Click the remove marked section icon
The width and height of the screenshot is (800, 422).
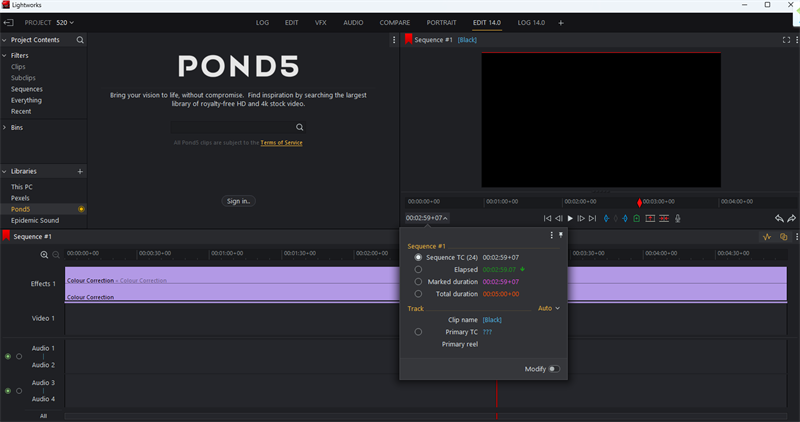pos(650,218)
